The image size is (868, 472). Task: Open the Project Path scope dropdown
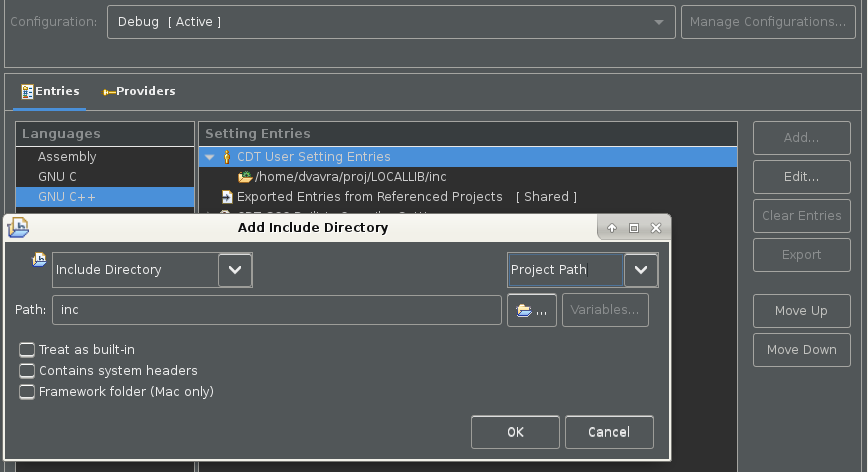click(641, 269)
